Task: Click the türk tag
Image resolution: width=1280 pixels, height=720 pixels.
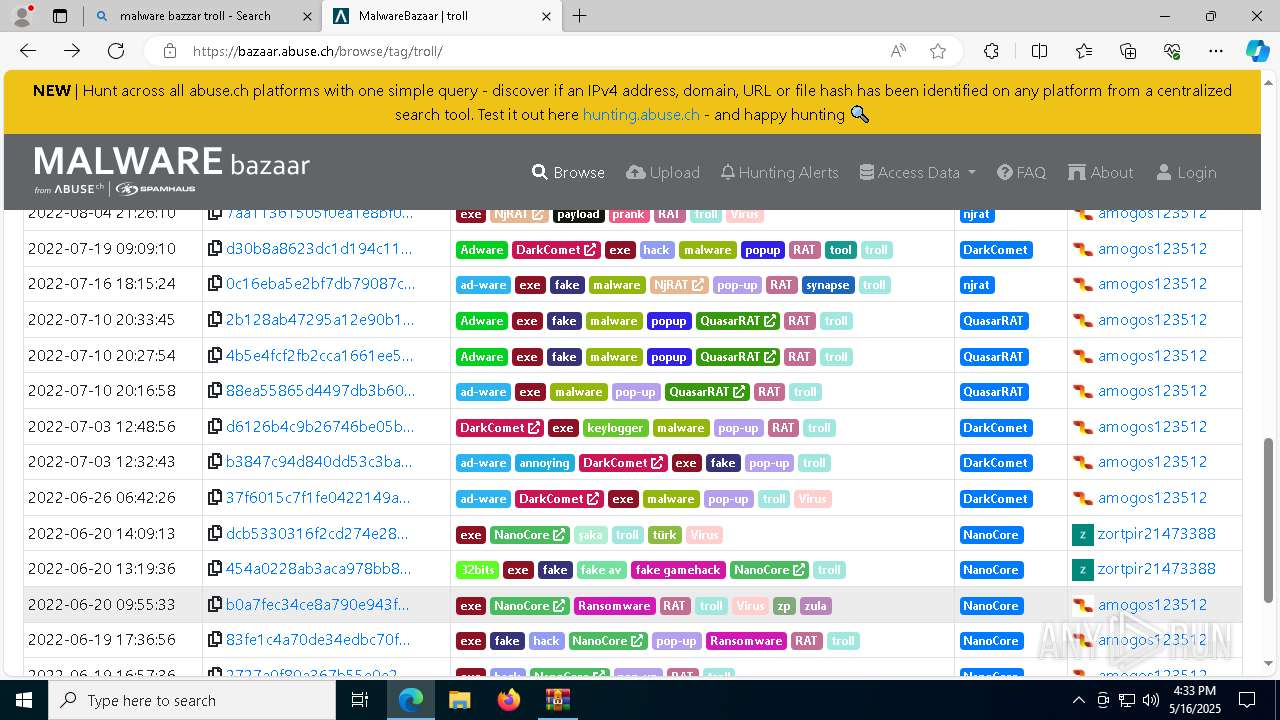Action: pos(665,535)
